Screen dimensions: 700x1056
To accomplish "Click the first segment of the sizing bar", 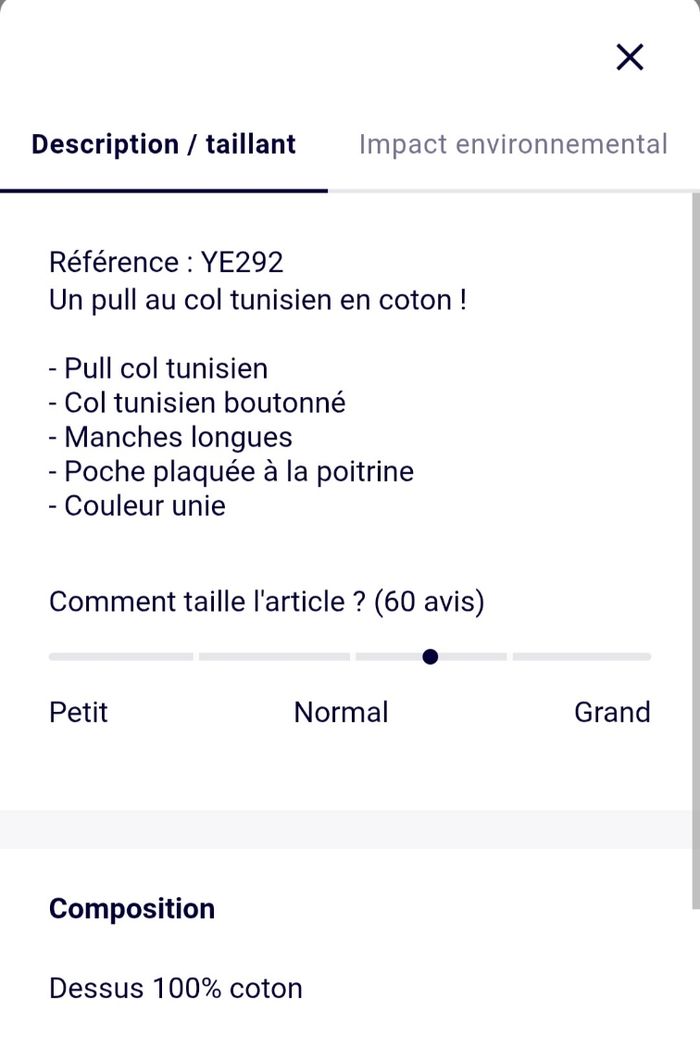I will click(121, 657).
